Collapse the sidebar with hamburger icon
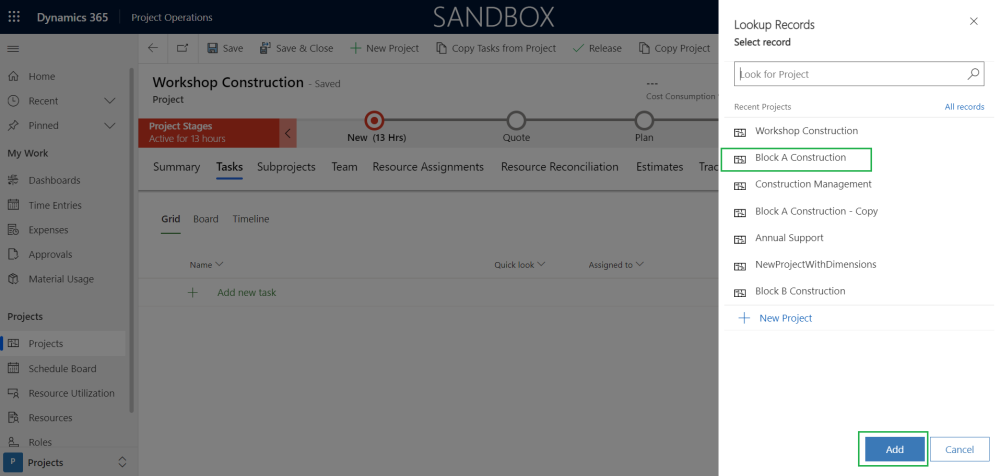 pyautogui.click(x=13, y=48)
